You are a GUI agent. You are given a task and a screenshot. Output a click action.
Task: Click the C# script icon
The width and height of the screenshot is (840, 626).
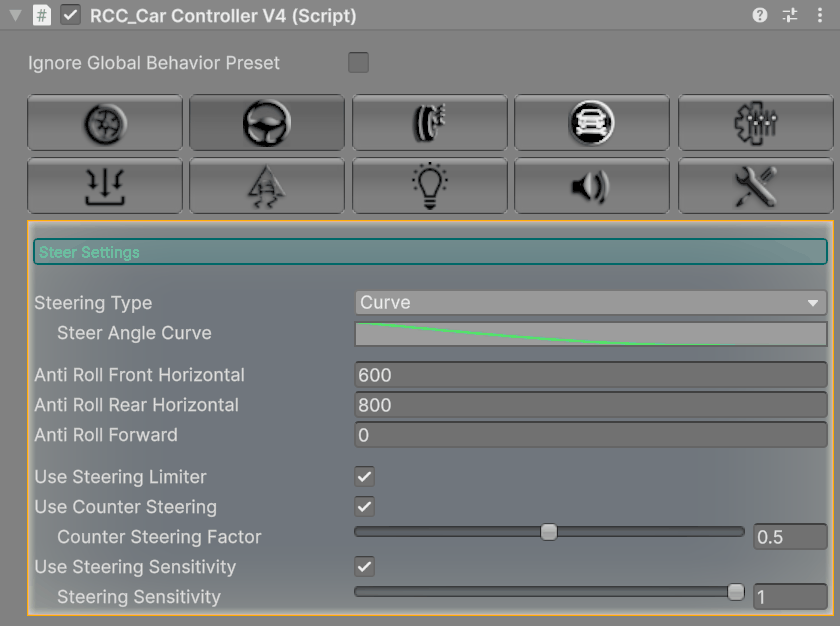[41, 15]
